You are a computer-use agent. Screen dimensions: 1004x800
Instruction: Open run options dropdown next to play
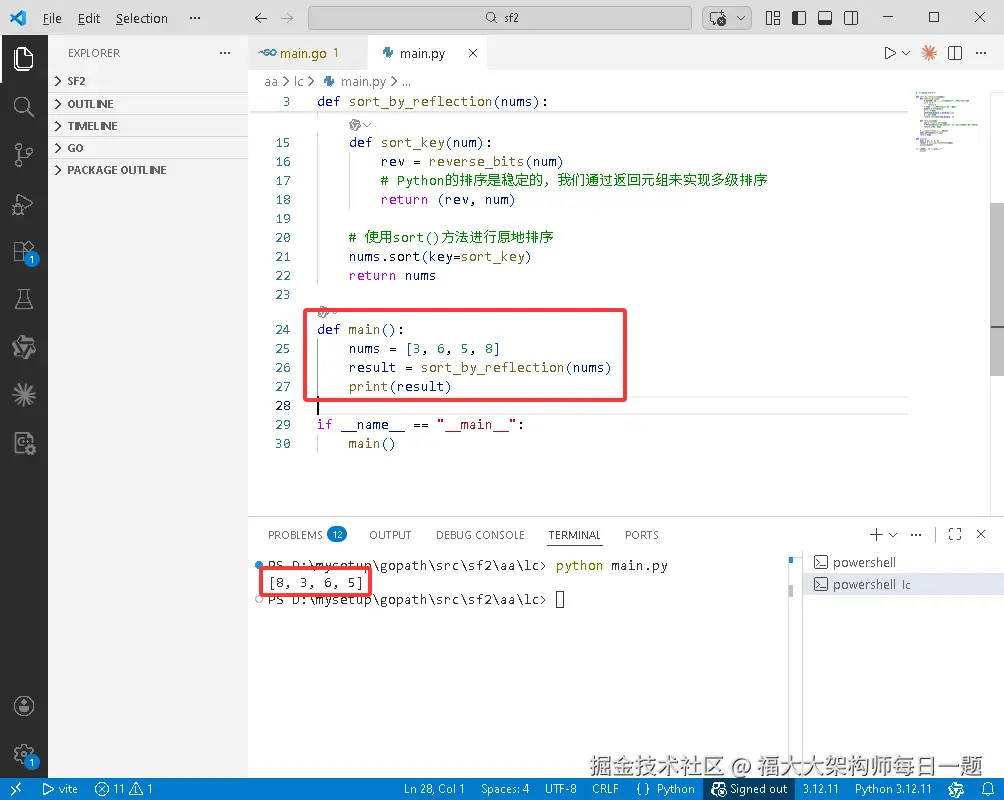906,53
